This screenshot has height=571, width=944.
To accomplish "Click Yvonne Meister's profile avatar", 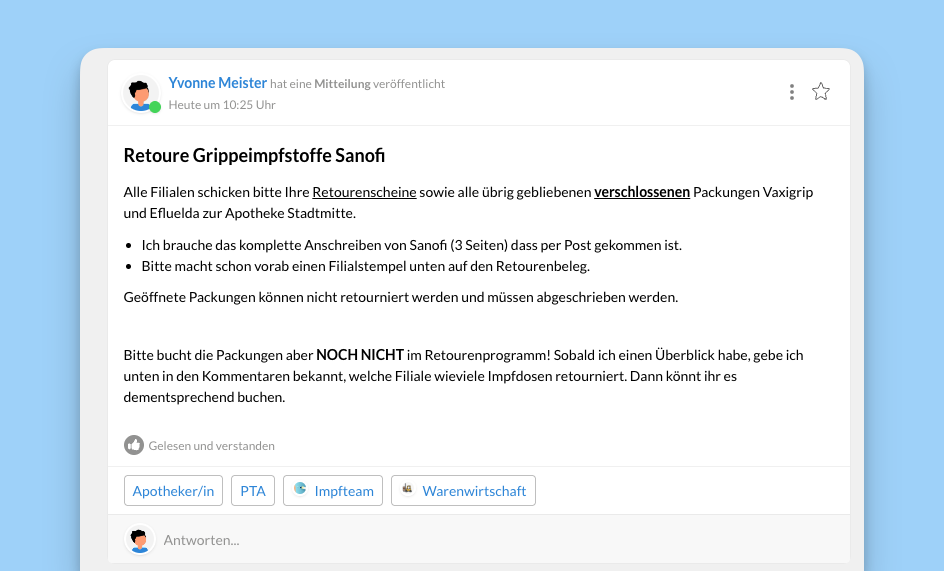I will pos(140,93).
